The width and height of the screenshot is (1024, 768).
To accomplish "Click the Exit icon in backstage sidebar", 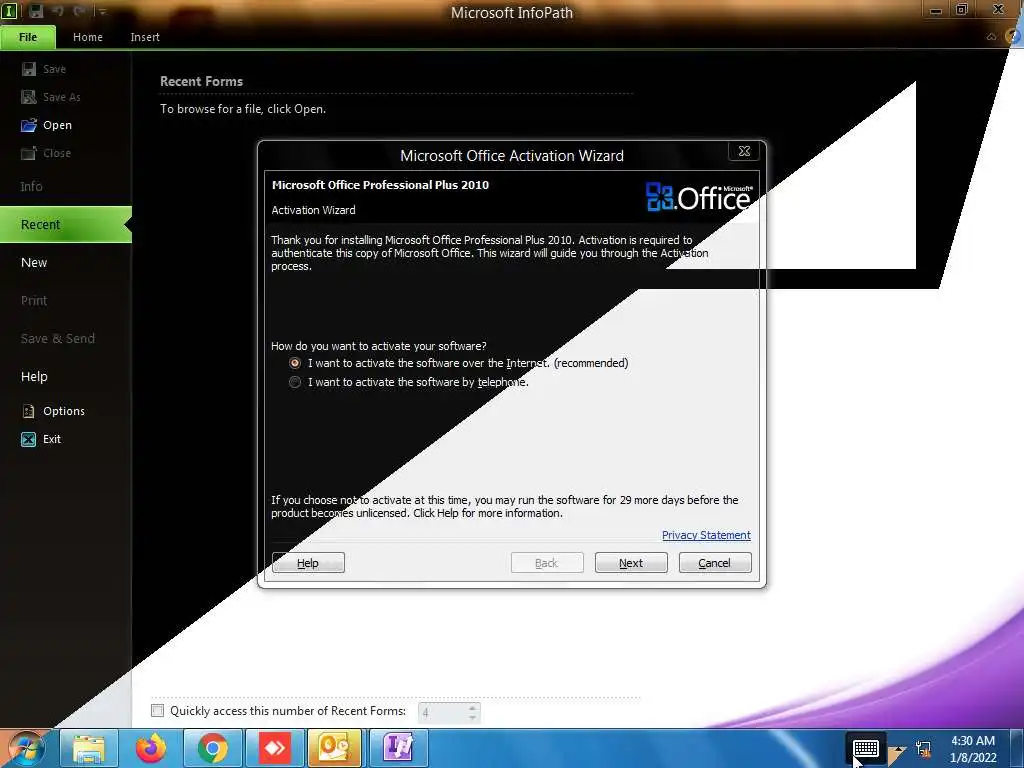I will point(28,440).
